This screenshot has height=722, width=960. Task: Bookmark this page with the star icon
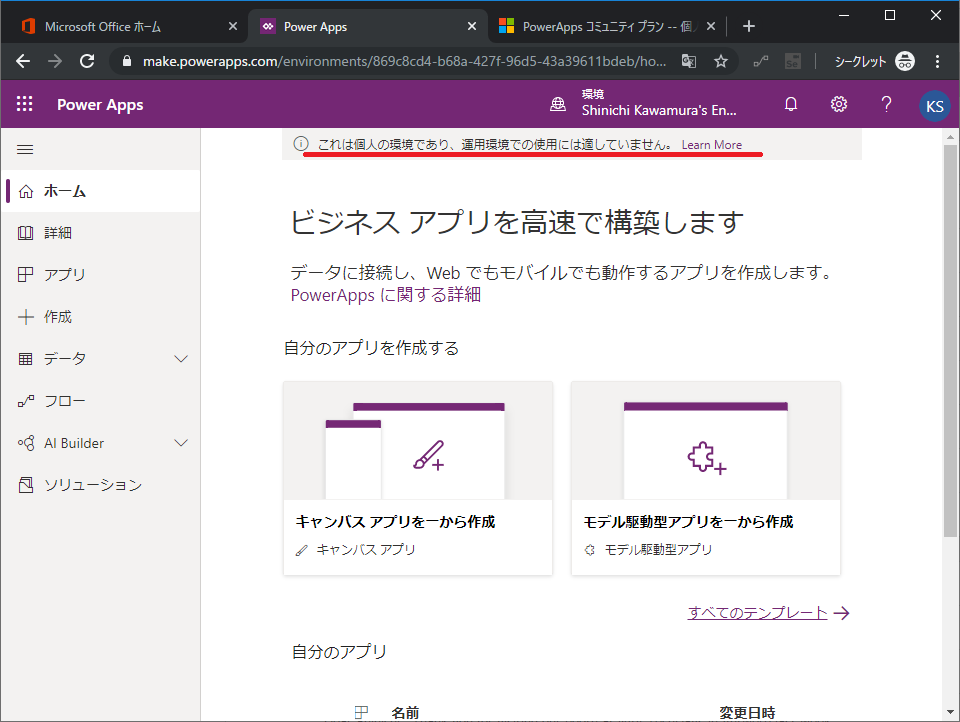coord(721,61)
